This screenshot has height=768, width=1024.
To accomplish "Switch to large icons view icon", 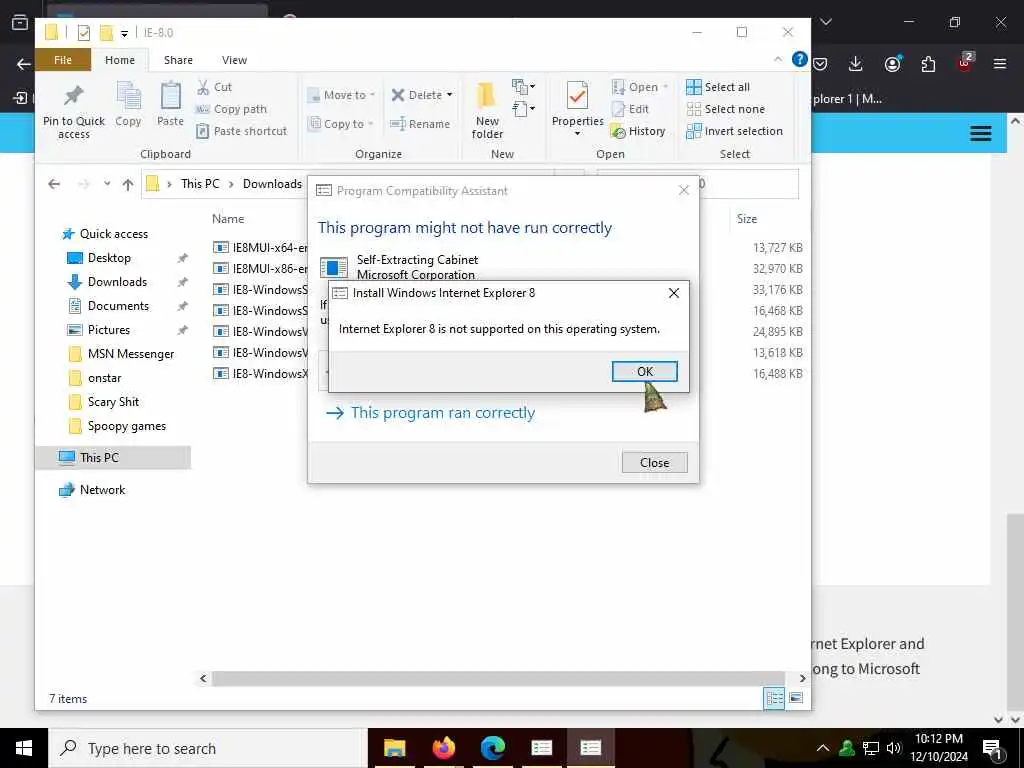I will (796, 699).
